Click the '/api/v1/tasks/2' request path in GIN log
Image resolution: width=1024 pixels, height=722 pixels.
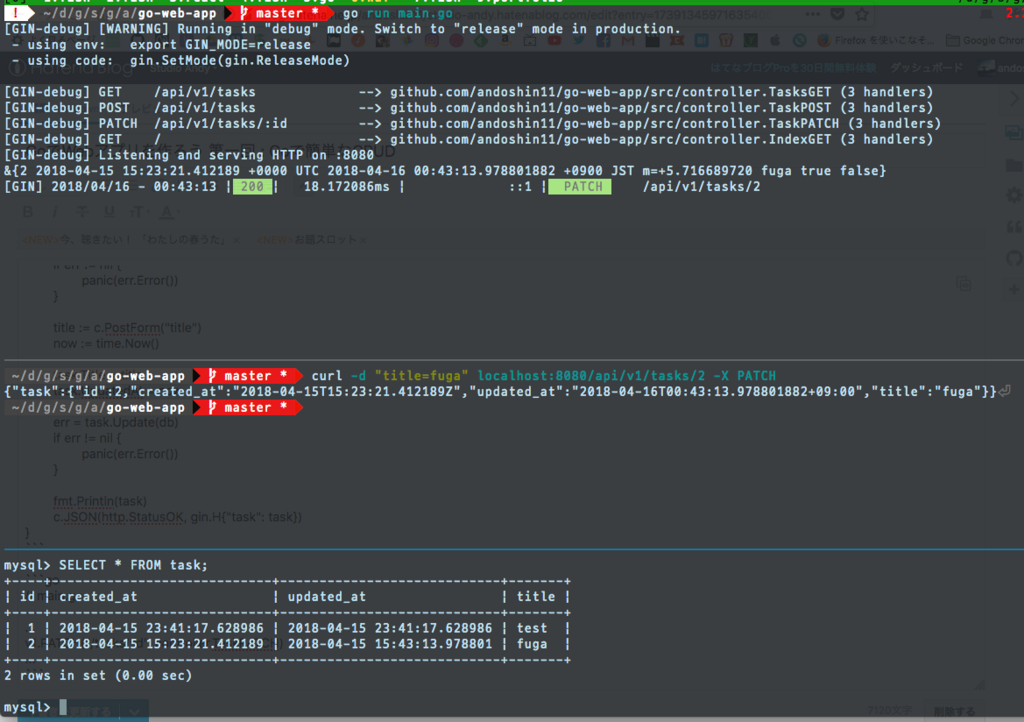(701, 187)
